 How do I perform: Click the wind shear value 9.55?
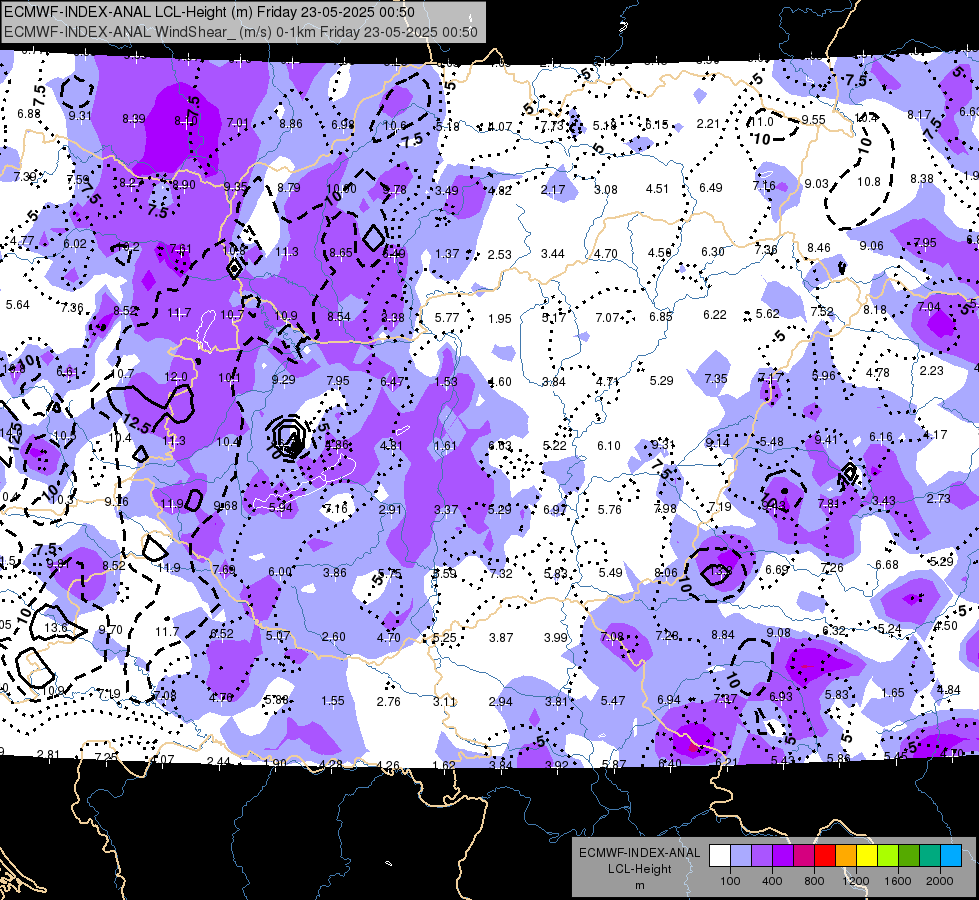pos(814,119)
